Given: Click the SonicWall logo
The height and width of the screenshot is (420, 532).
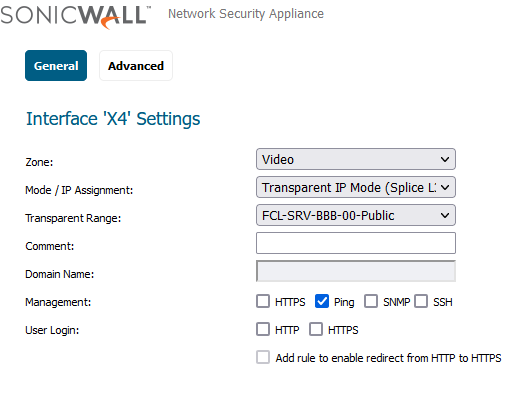Looking at the screenshot, I should coord(76,17).
